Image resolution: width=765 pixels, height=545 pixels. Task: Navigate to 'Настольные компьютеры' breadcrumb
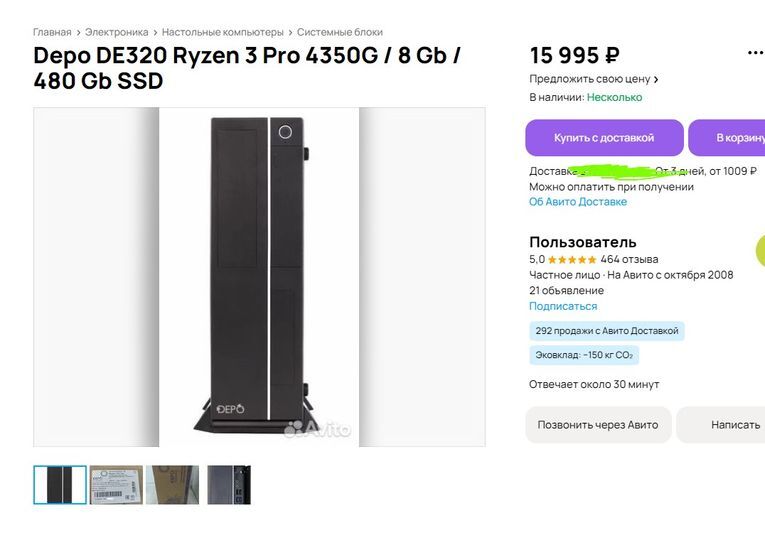click(222, 32)
